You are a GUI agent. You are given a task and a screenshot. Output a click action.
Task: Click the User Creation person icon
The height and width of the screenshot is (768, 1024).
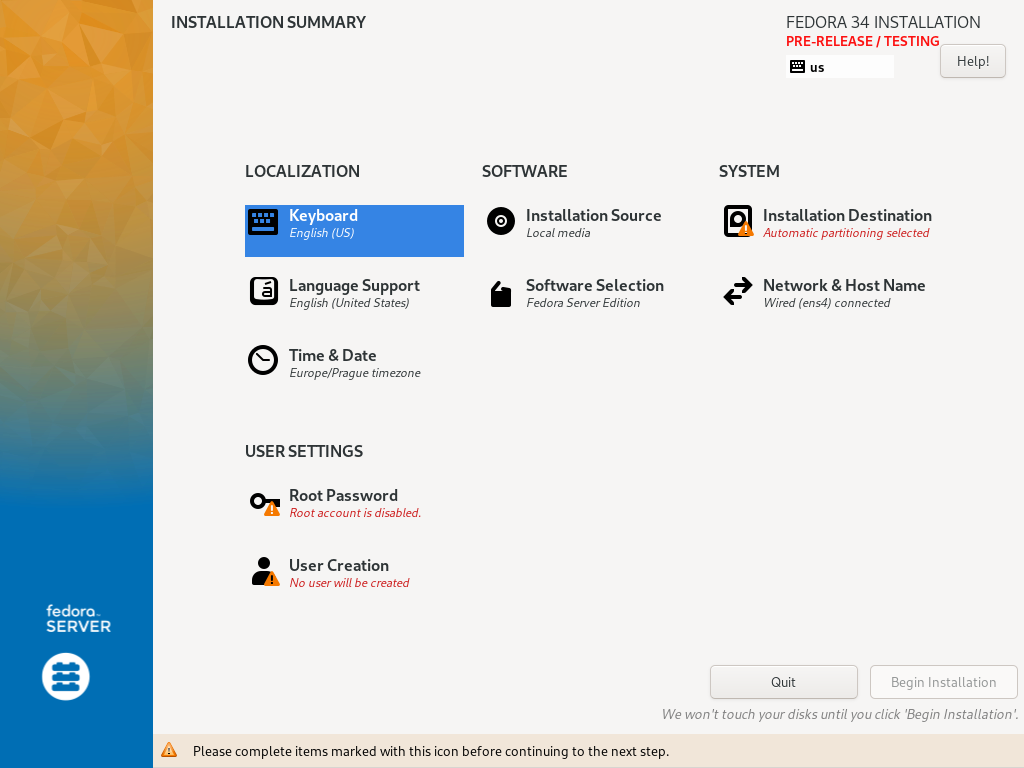[x=265, y=571]
